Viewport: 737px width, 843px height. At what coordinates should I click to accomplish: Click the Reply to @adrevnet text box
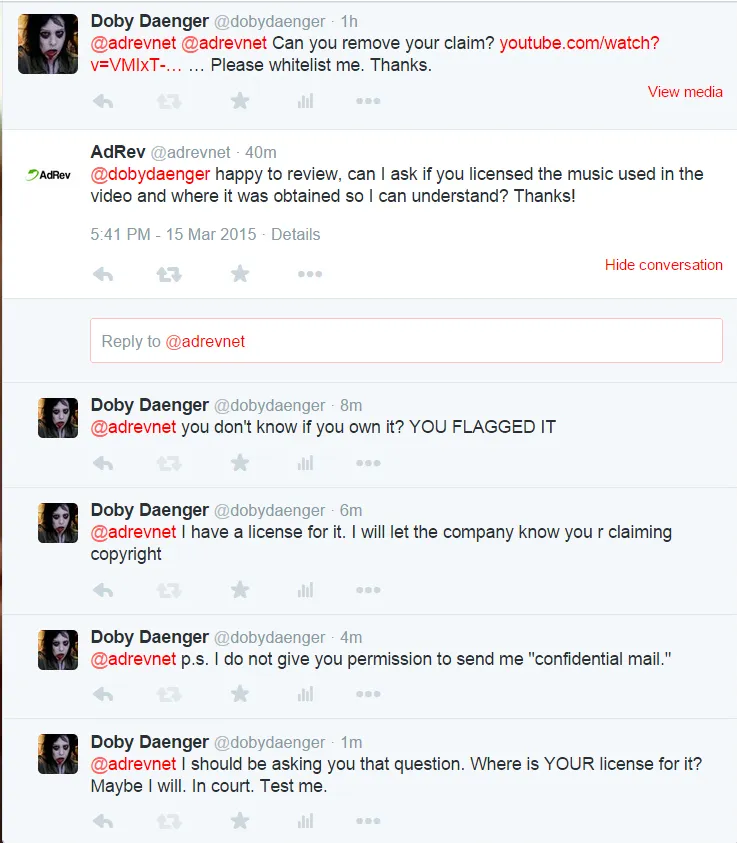click(x=406, y=341)
